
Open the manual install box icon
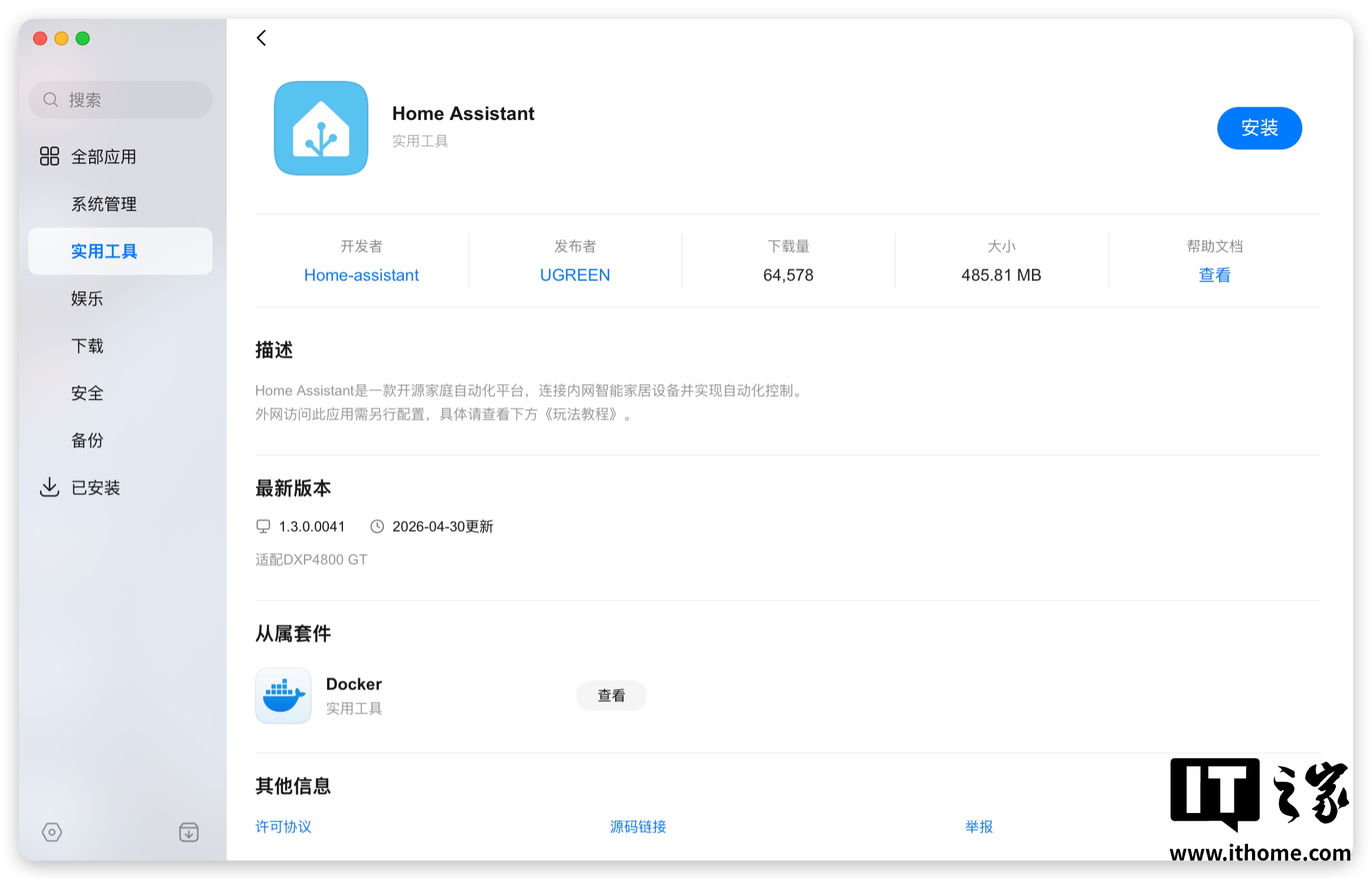point(189,833)
